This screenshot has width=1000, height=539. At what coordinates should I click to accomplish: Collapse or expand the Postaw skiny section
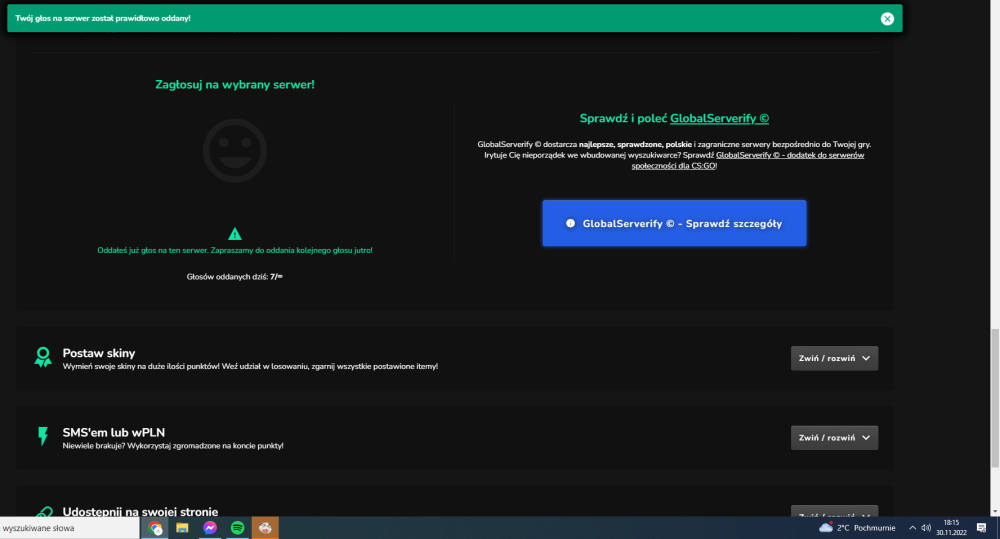click(834, 358)
